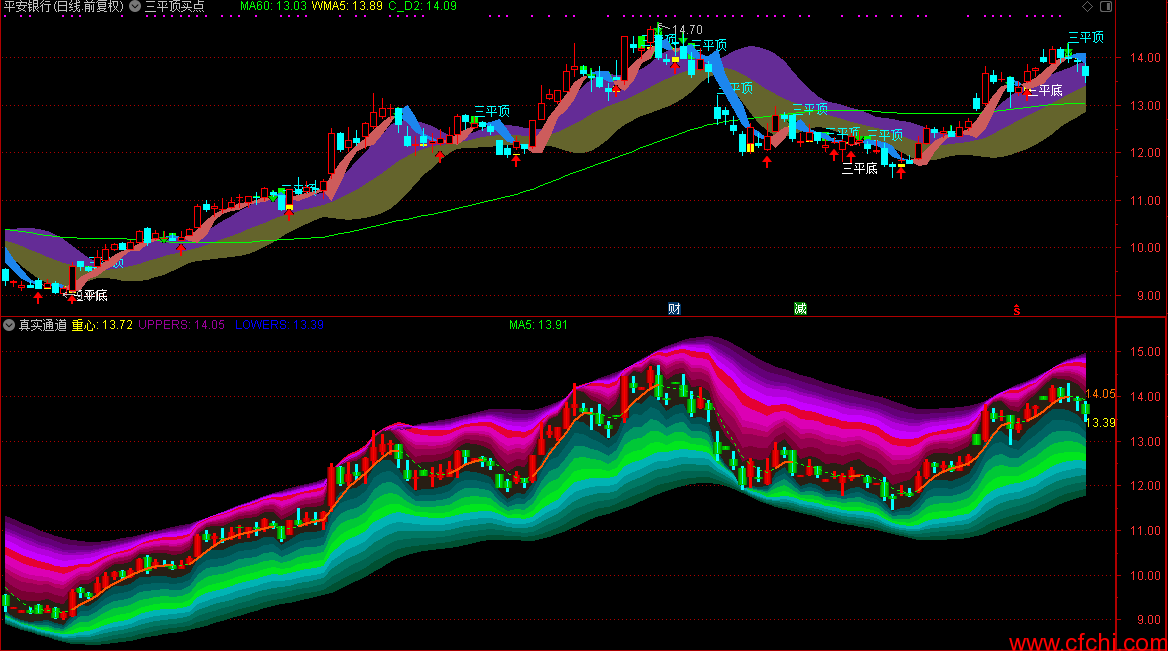1168x651 pixels.
Task: Open the 真实通道 indicator dropdown arrow
Action: (9, 326)
